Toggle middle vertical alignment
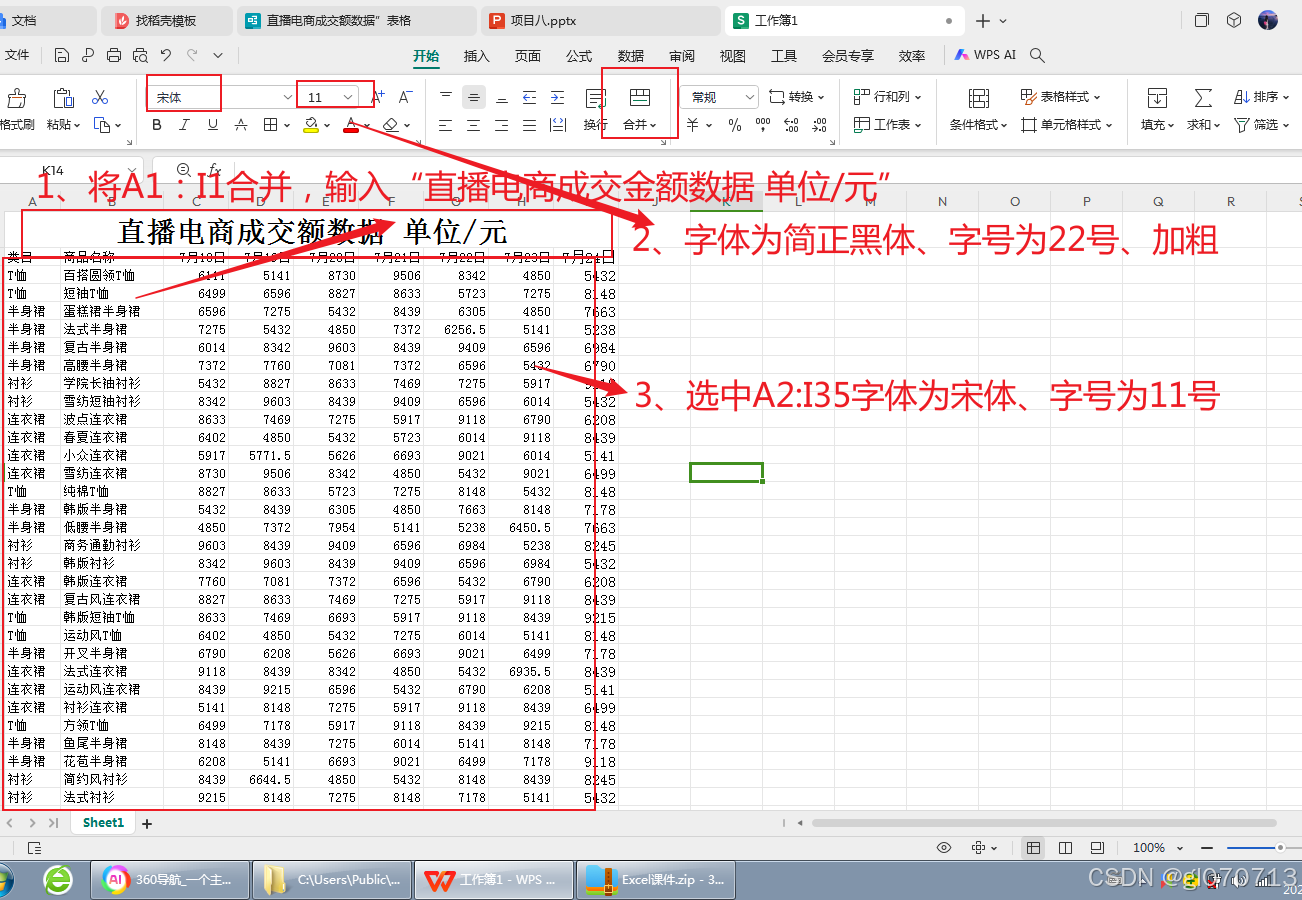The height and width of the screenshot is (900, 1302). [474, 97]
